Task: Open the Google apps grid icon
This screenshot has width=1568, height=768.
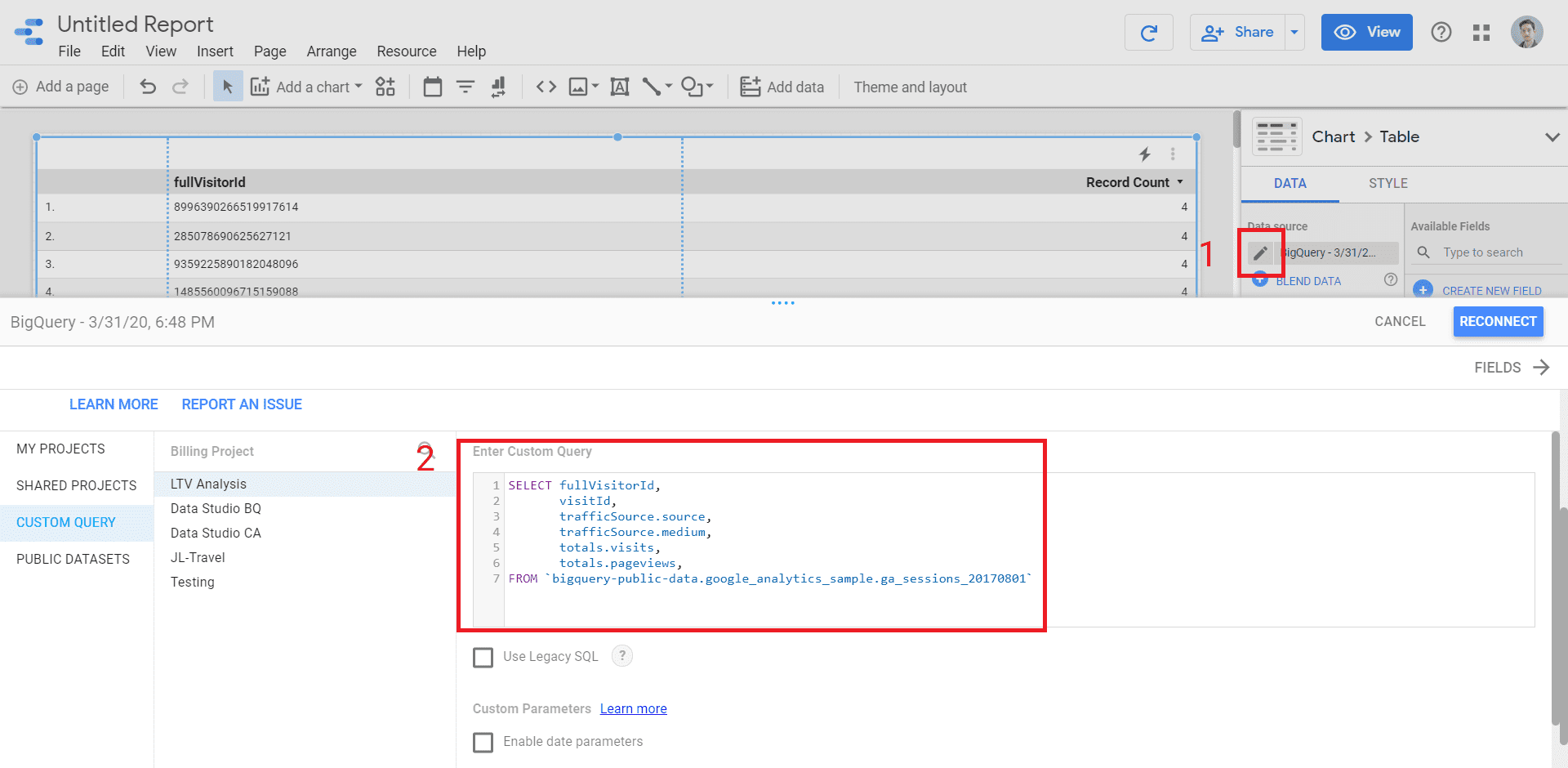Action: pos(1481,33)
